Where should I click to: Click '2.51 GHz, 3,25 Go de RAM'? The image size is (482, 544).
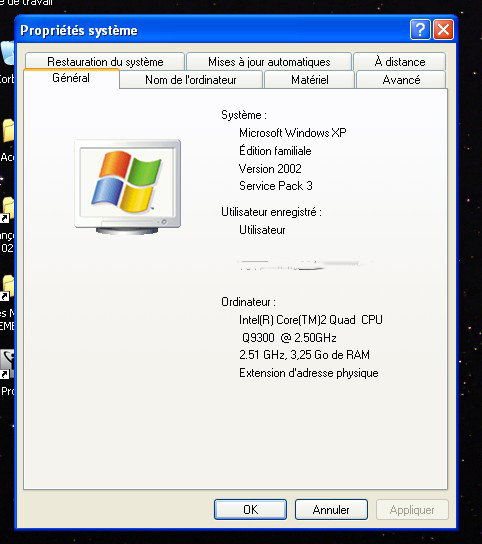click(x=304, y=355)
